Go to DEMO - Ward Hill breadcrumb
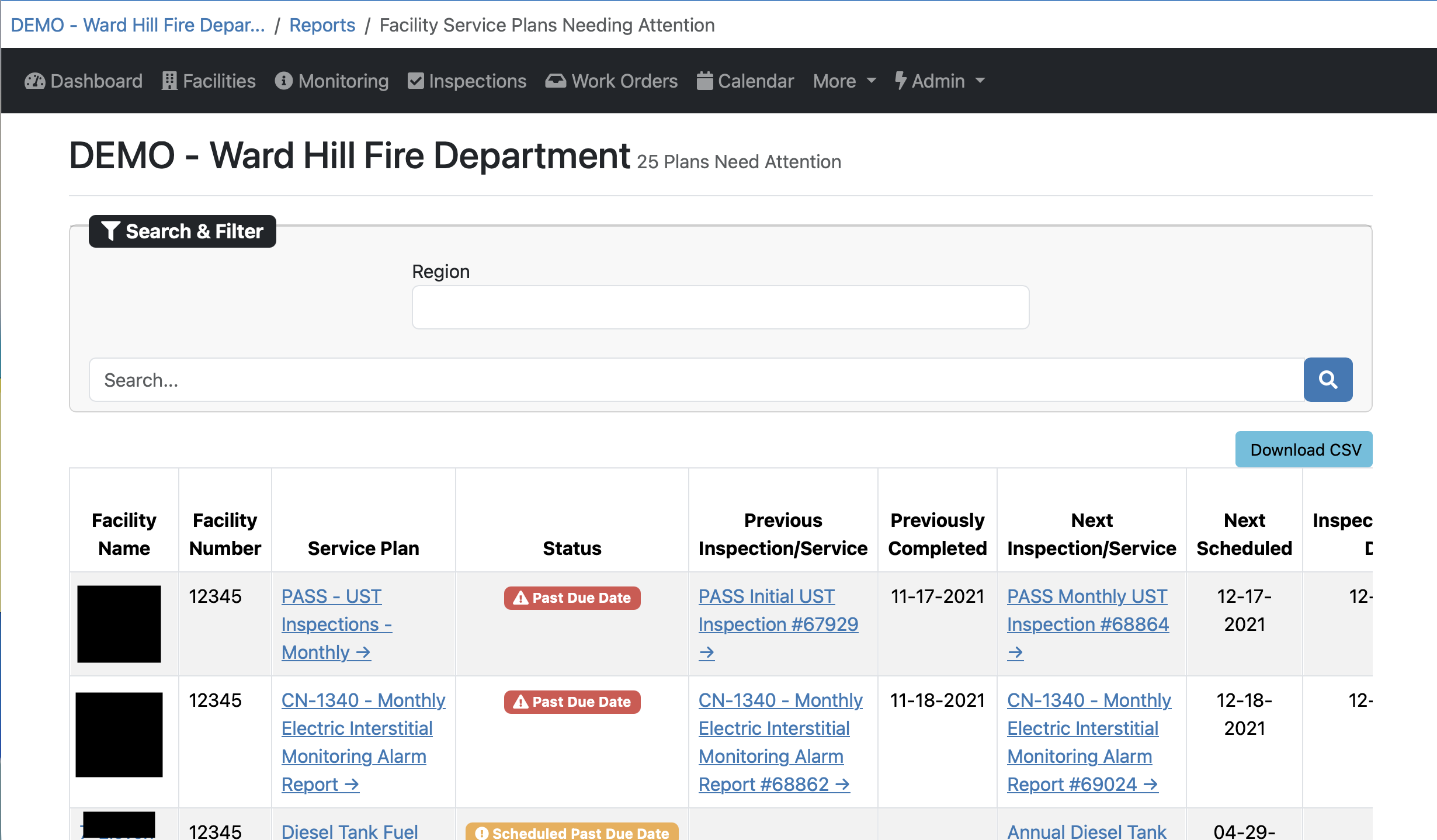The width and height of the screenshot is (1437, 840). [x=137, y=25]
